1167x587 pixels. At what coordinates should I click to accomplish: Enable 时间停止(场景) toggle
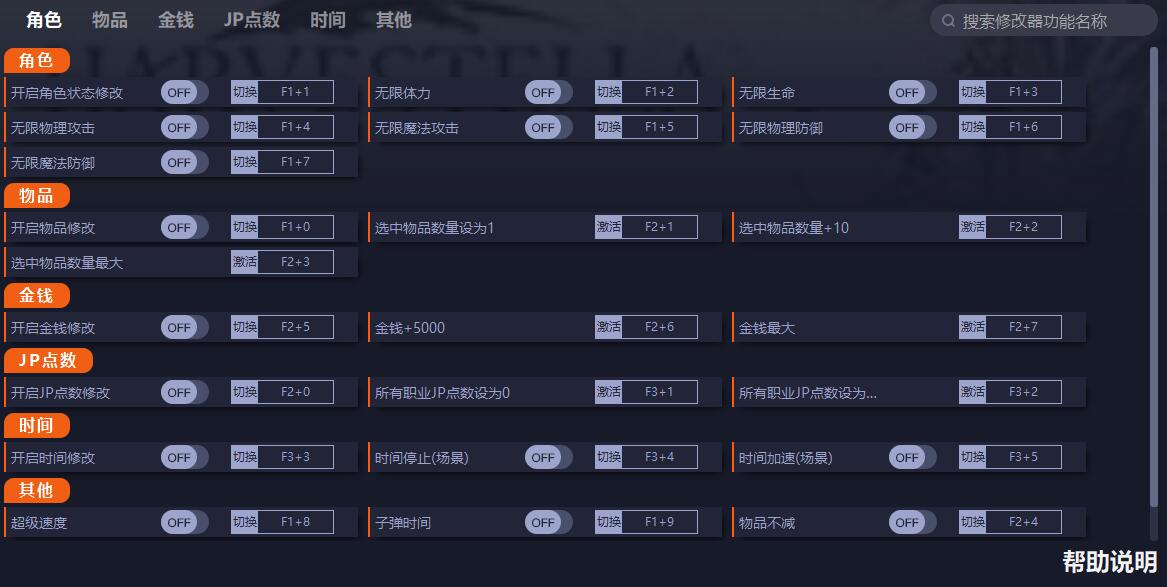(x=549, y=458)
